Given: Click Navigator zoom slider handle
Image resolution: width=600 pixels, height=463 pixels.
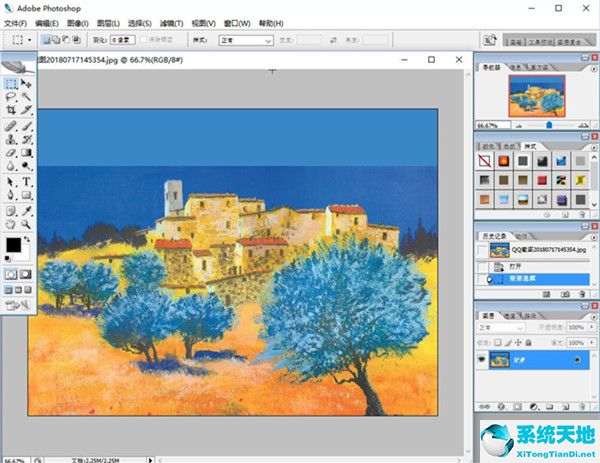Looking at the screenshot, I should (549, 125).
